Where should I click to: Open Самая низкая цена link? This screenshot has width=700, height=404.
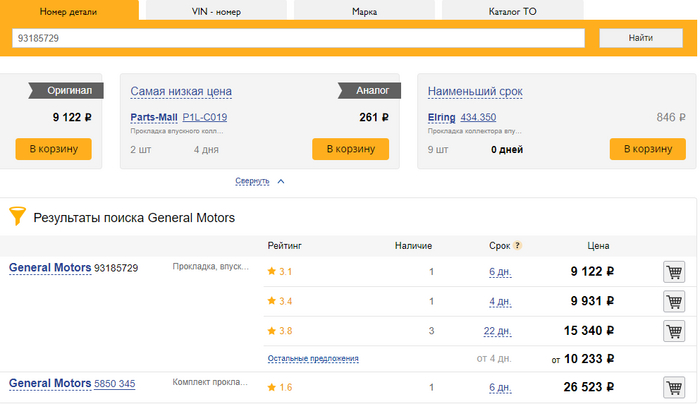click(x=180, y=91)
